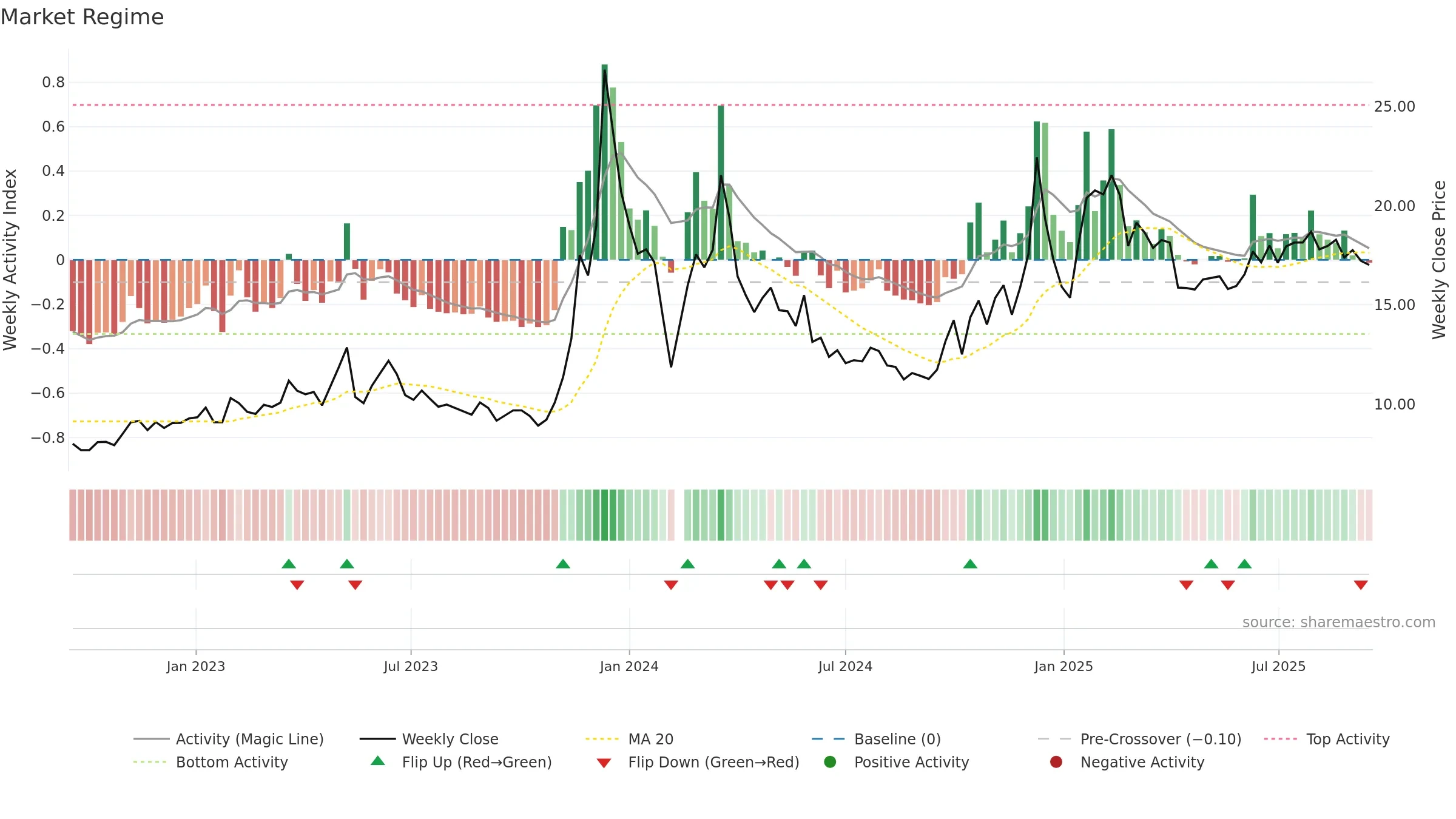Toggle the Flip Down (Green→Red) legend entry
This screenshot has width=1456, height=819.
point(698,762)
